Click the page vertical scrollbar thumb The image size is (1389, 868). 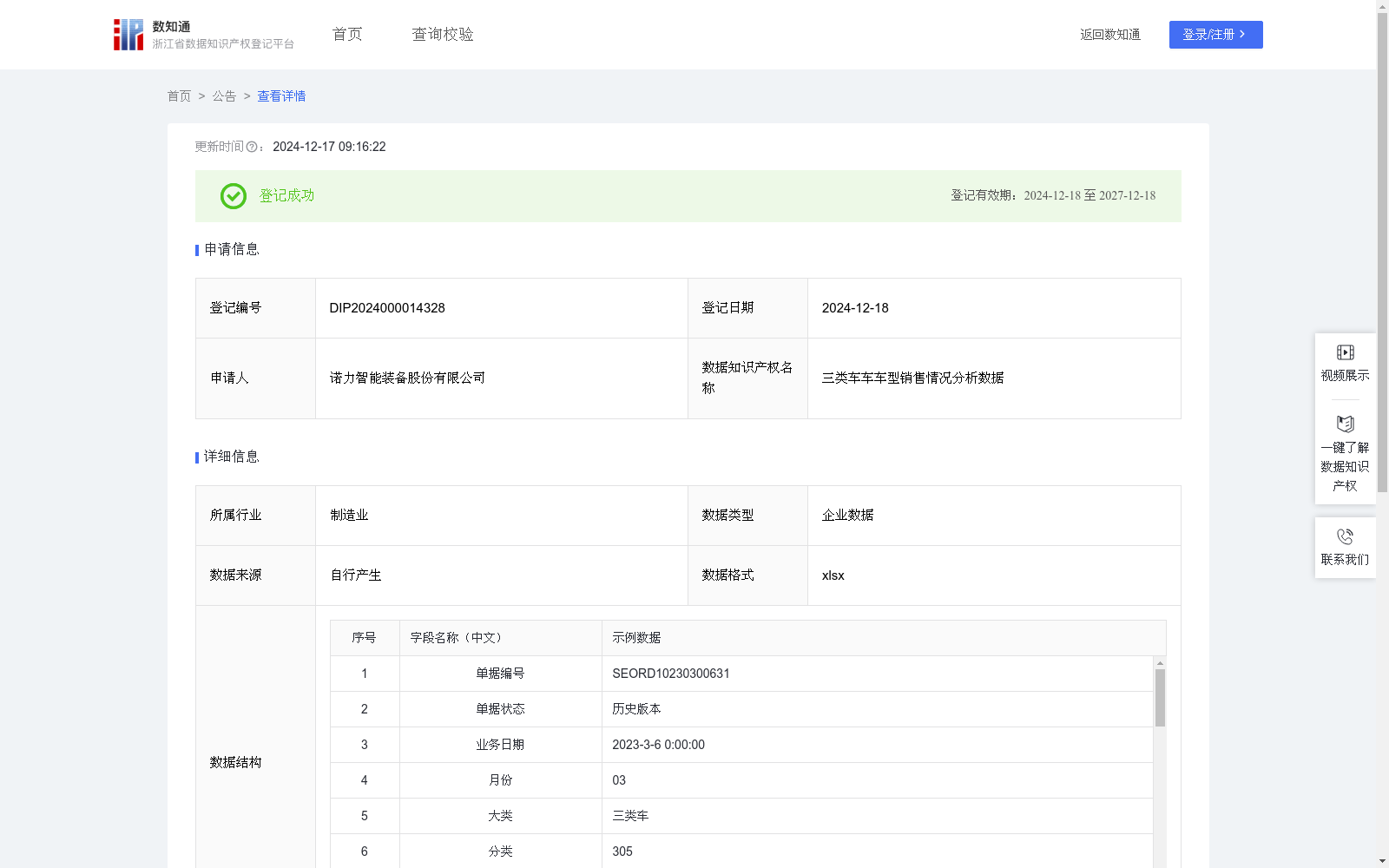(x=1382, y=252)
